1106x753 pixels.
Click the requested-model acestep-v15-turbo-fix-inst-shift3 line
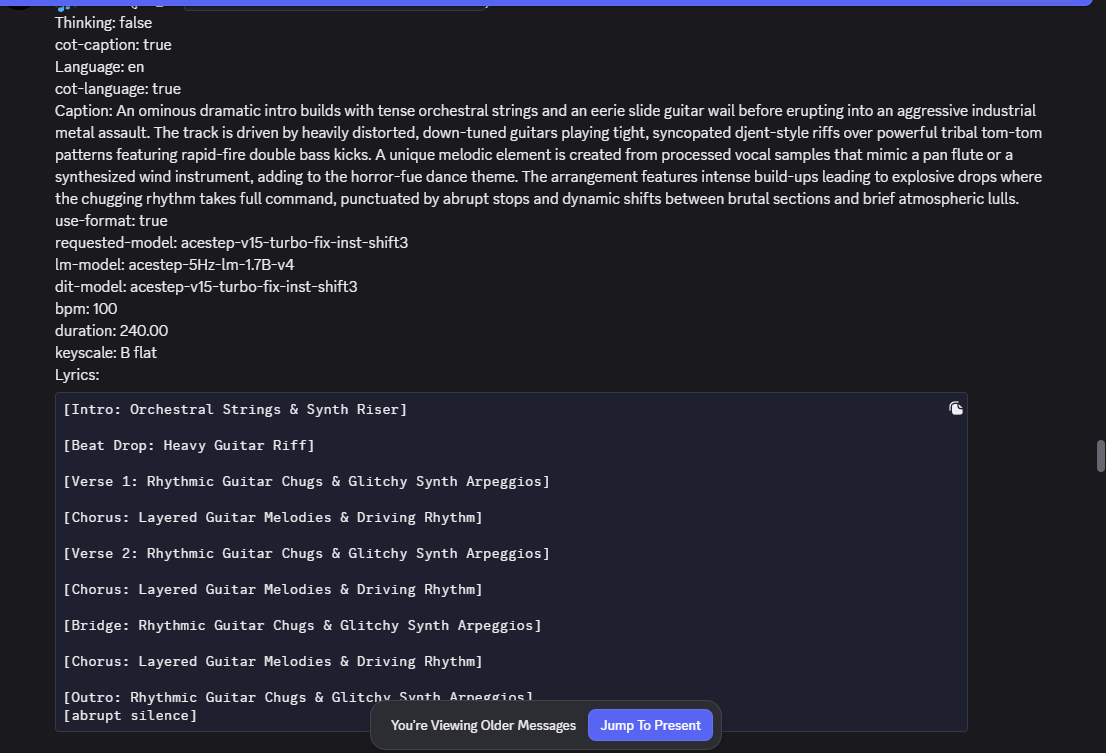tap(231, 242)
